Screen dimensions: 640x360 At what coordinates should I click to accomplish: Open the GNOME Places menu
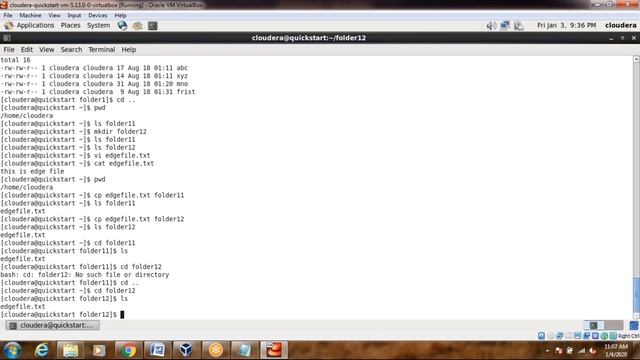70,25
